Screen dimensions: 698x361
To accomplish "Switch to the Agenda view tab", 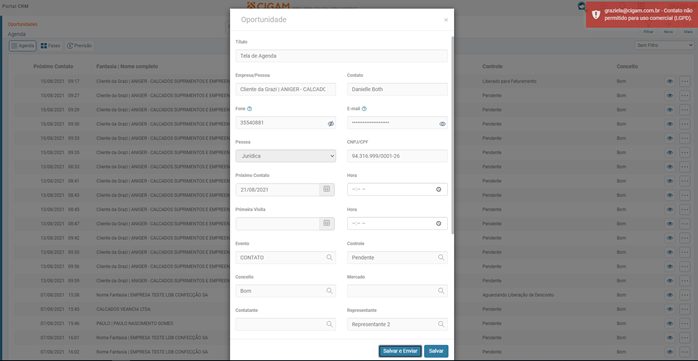I will pyautogui.click(x=23, y=46).
